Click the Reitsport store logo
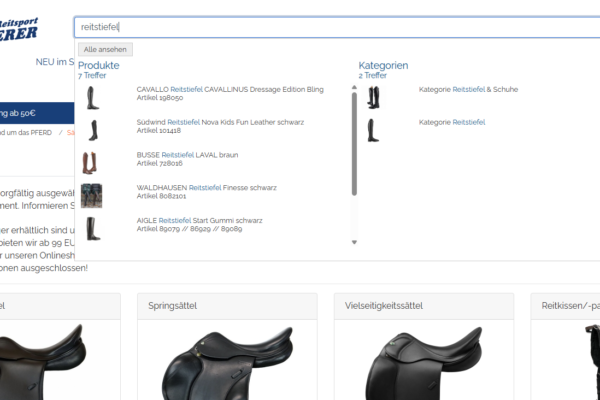This screenshot has height=400, width=600. [18, 29]
